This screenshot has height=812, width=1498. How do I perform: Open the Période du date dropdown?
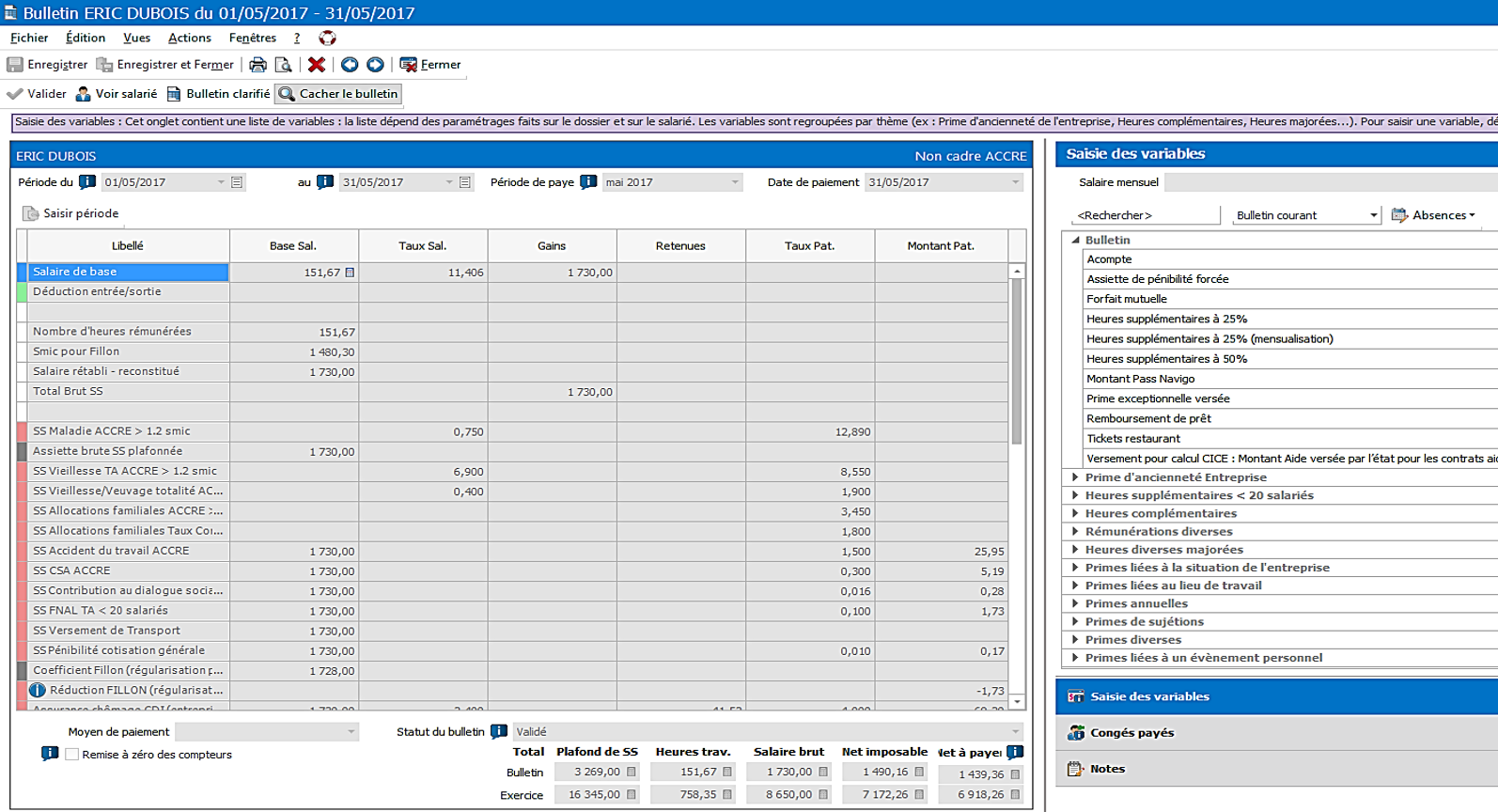221,182
